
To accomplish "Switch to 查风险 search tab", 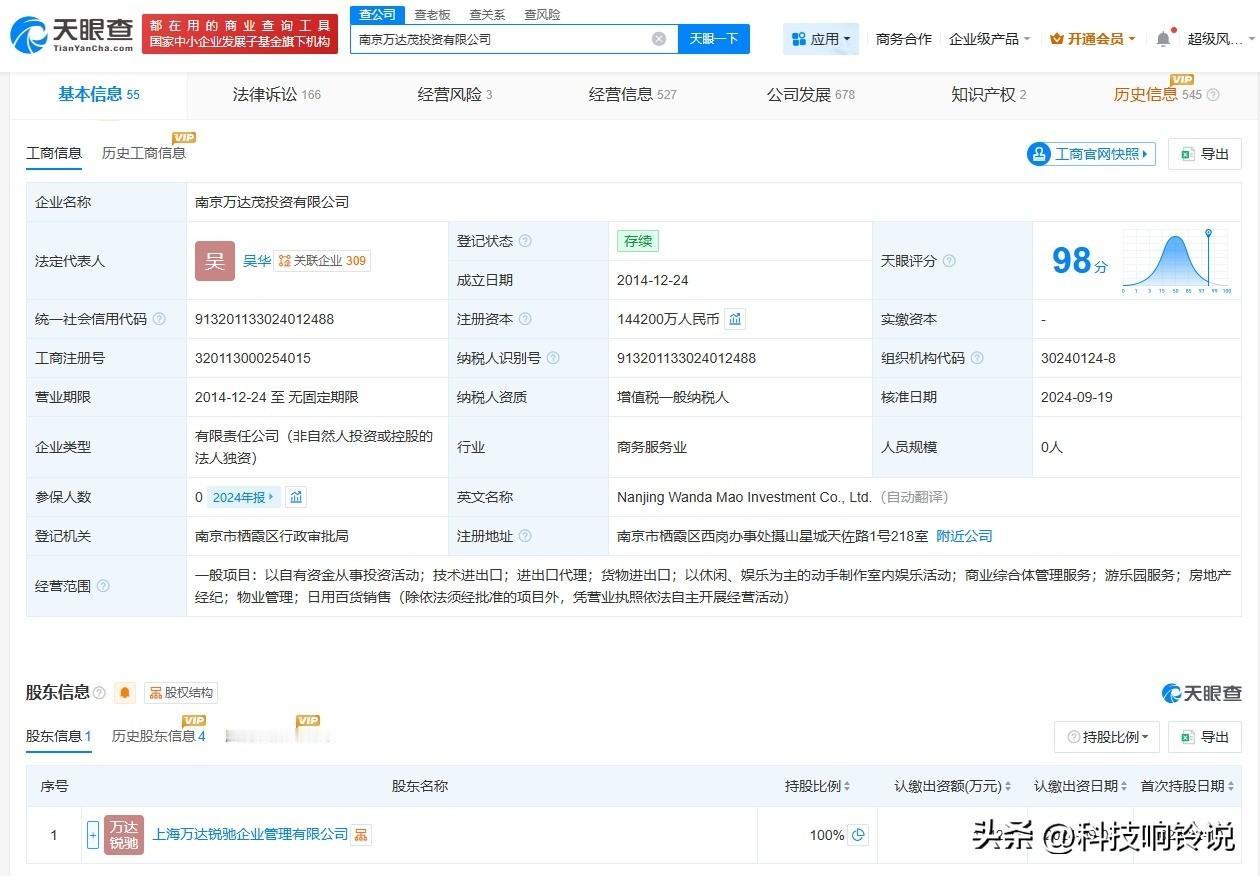I will click(542, 14).
